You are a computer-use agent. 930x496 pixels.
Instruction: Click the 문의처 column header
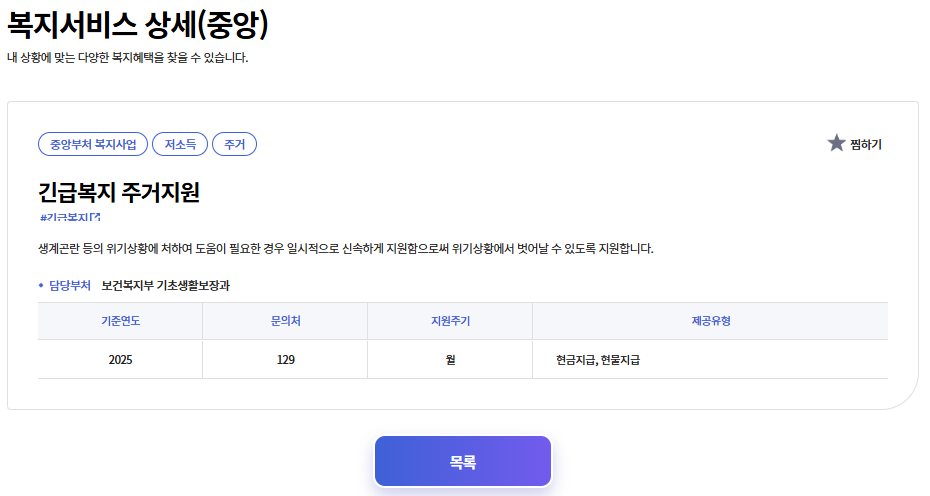click(x=285, y=321)
